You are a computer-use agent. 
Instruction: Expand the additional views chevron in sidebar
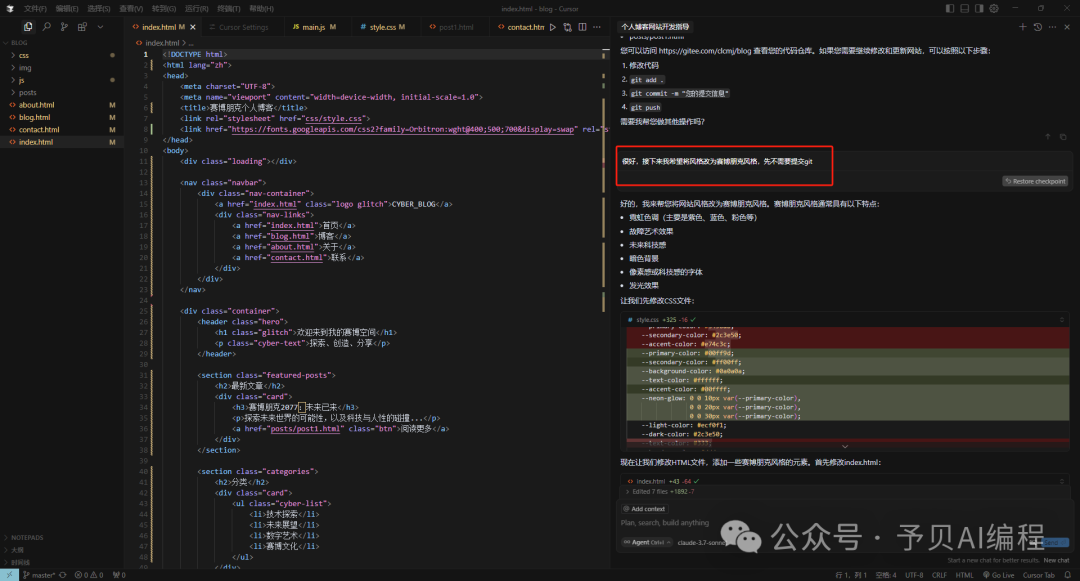coord(100,27)
